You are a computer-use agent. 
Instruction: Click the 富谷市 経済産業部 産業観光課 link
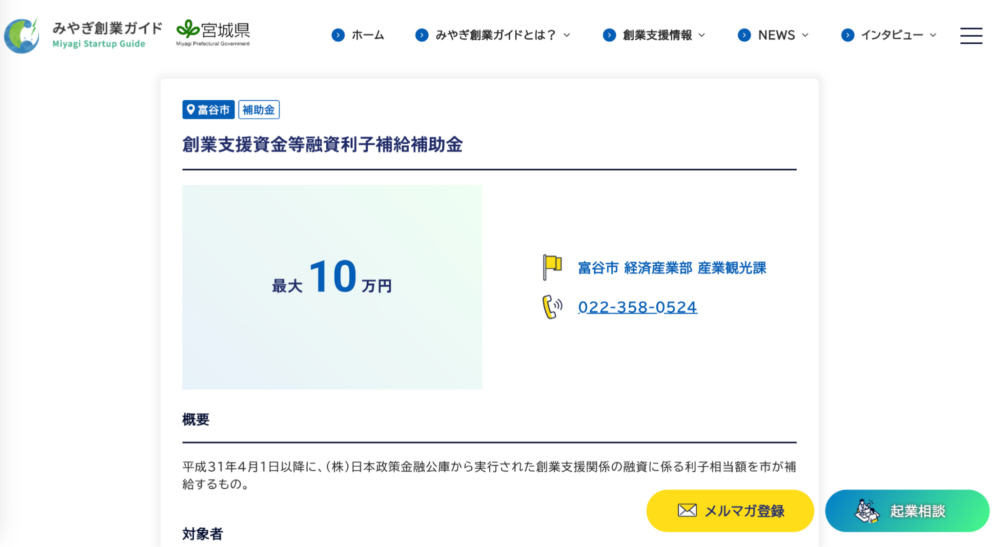[x=672, y=268]
